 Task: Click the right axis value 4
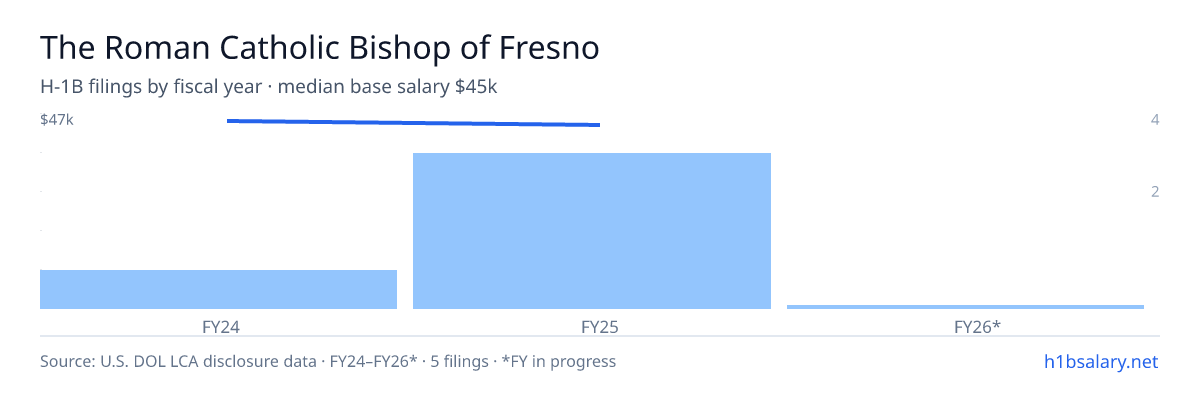[x=1155, y=120]
